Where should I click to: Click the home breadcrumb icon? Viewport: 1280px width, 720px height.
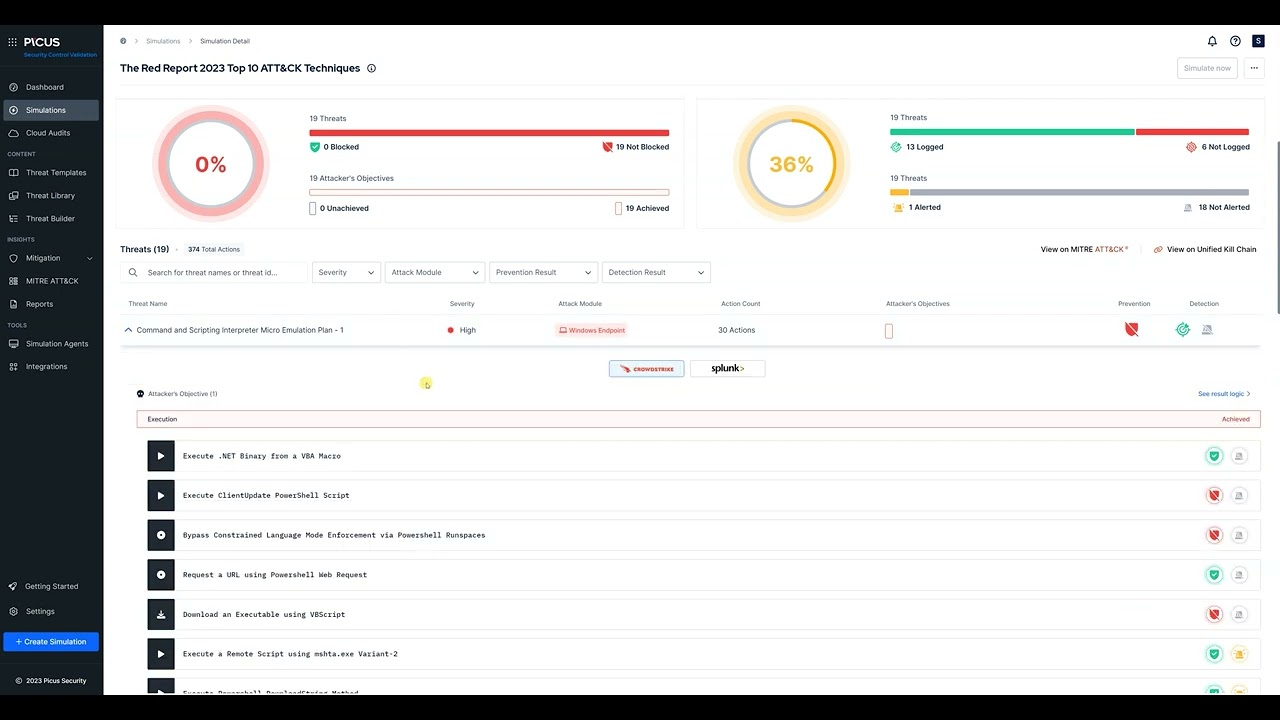(x=123, y=41)
